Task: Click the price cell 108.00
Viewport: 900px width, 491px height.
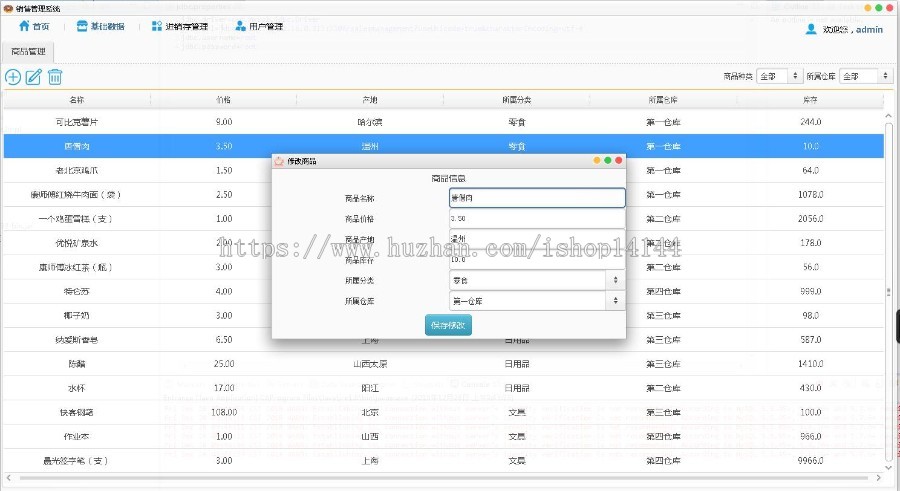Action: tap(224, 412)
